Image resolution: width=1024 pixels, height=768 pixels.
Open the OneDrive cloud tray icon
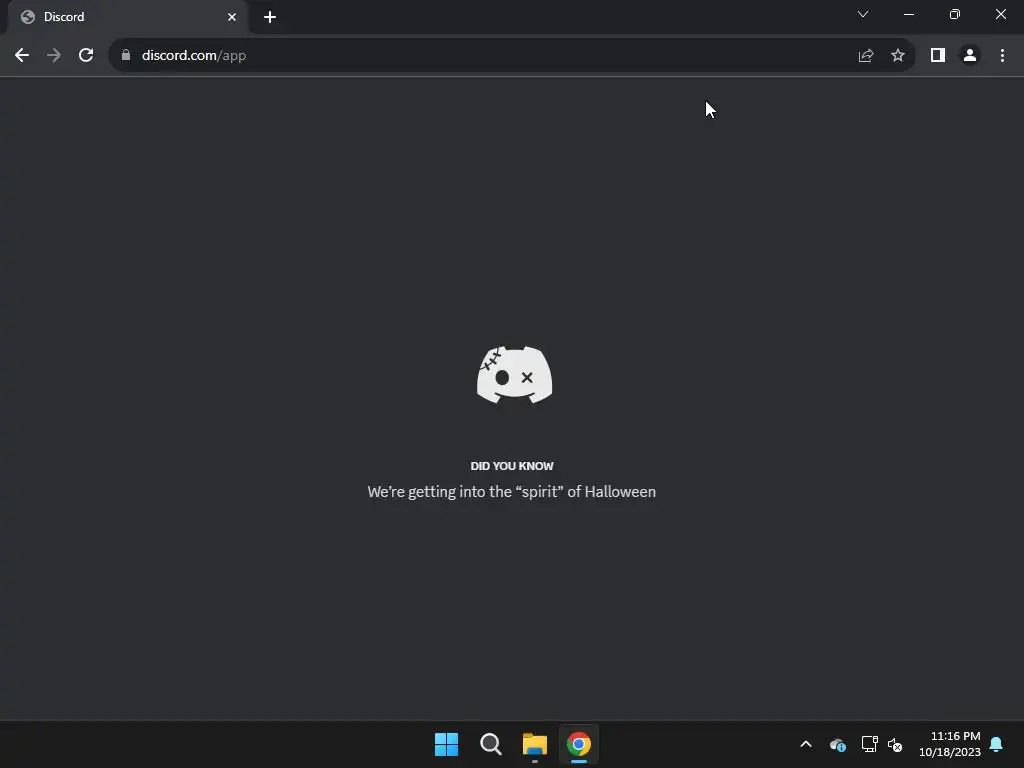point(838,744)
